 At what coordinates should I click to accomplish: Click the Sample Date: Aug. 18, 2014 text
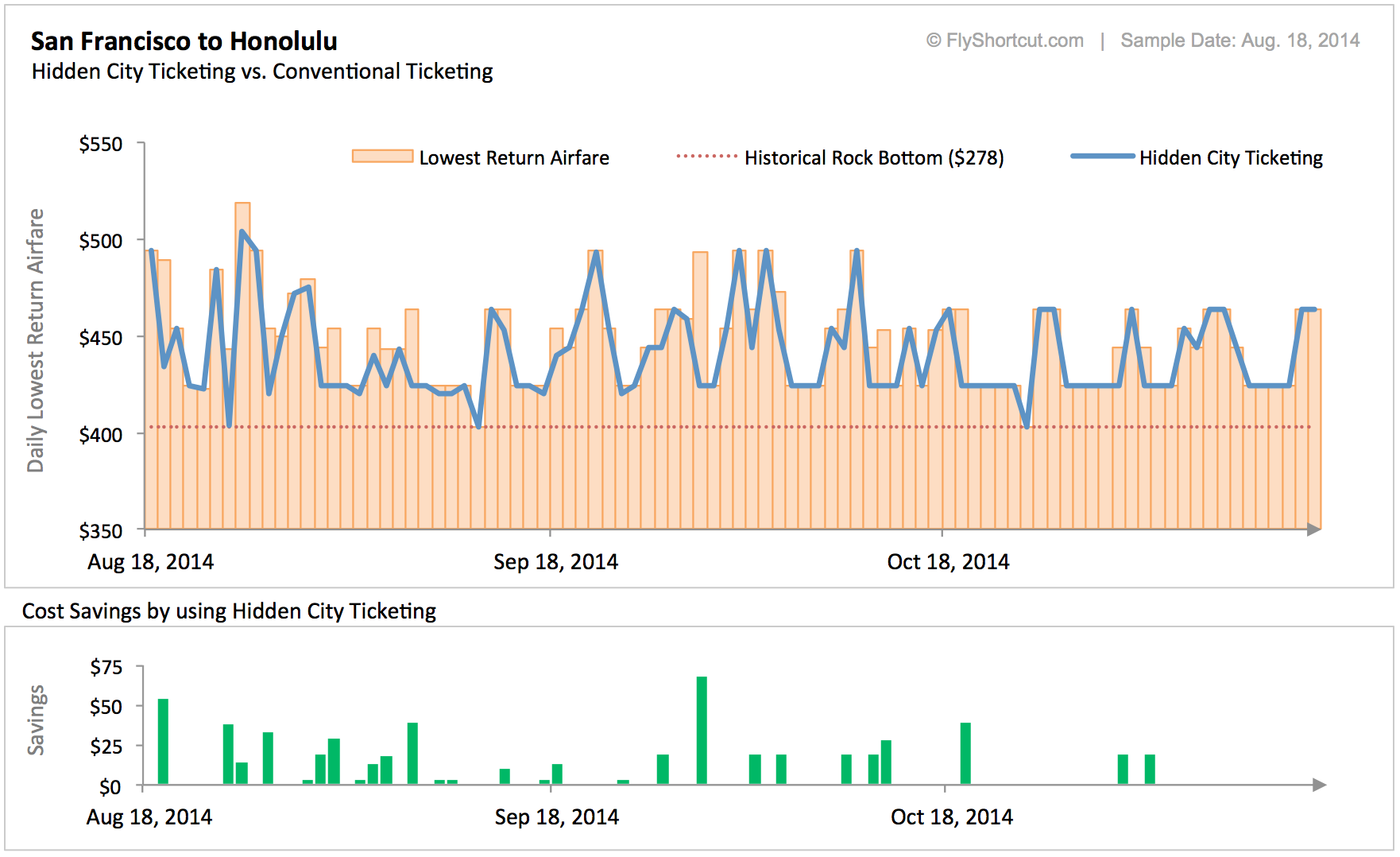[x=1240, y=41]
